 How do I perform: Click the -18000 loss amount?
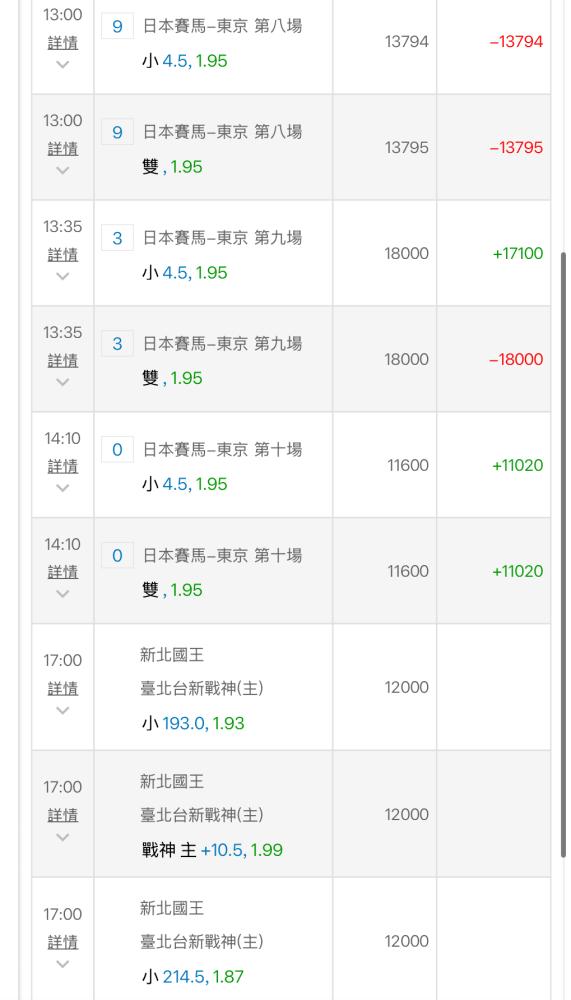516,359
